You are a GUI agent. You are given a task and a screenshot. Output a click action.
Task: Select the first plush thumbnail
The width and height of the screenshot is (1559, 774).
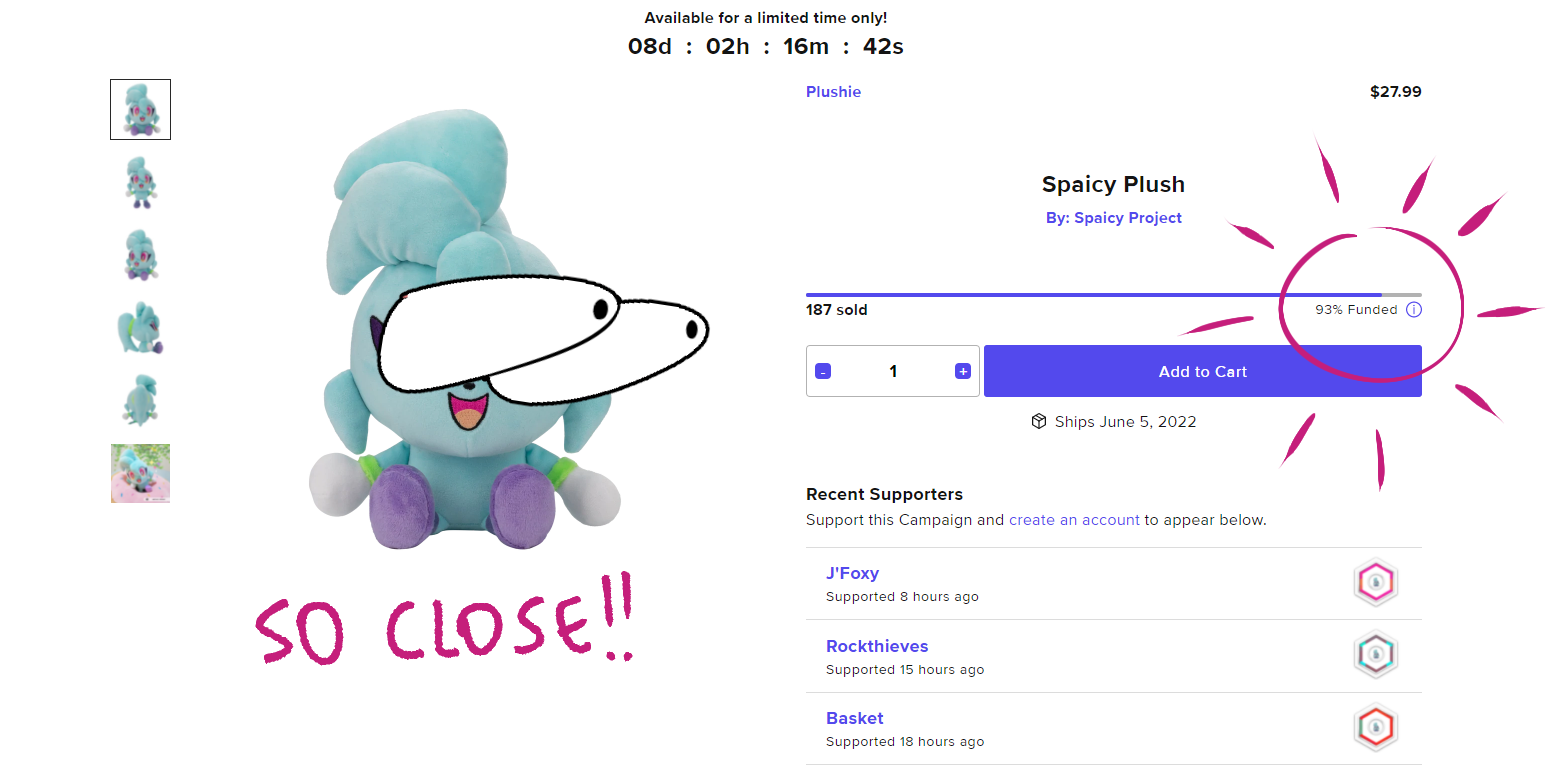[140, 109]
